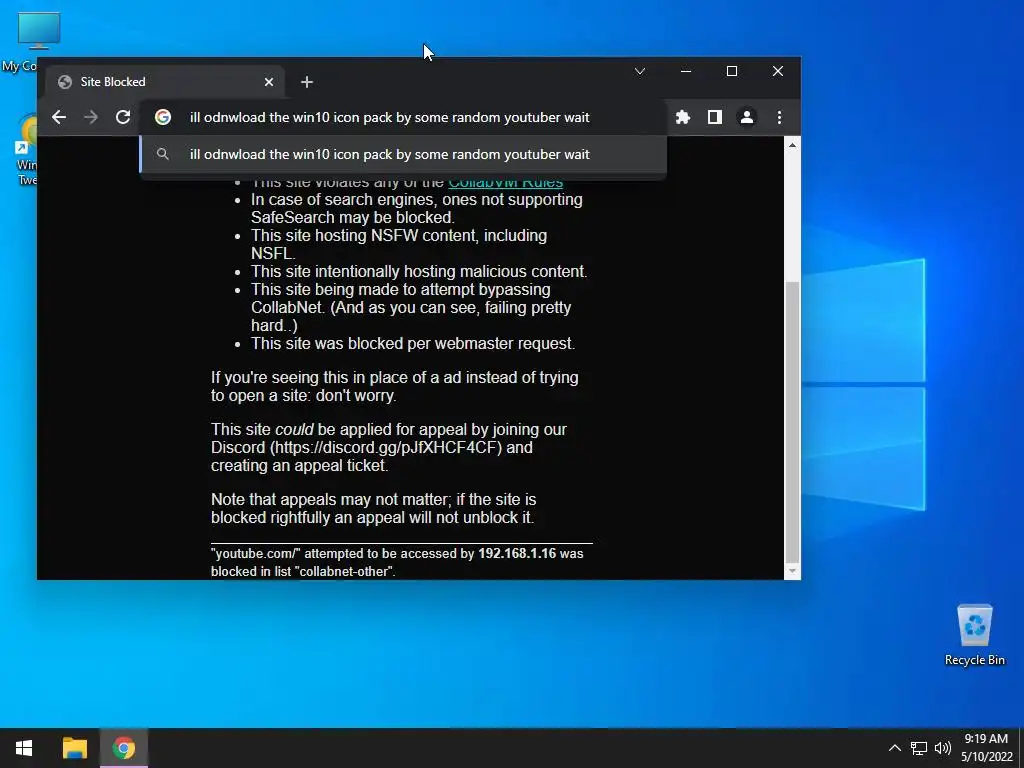Show hidden system tray icons

pyautogui.click(x=895, y=748)
